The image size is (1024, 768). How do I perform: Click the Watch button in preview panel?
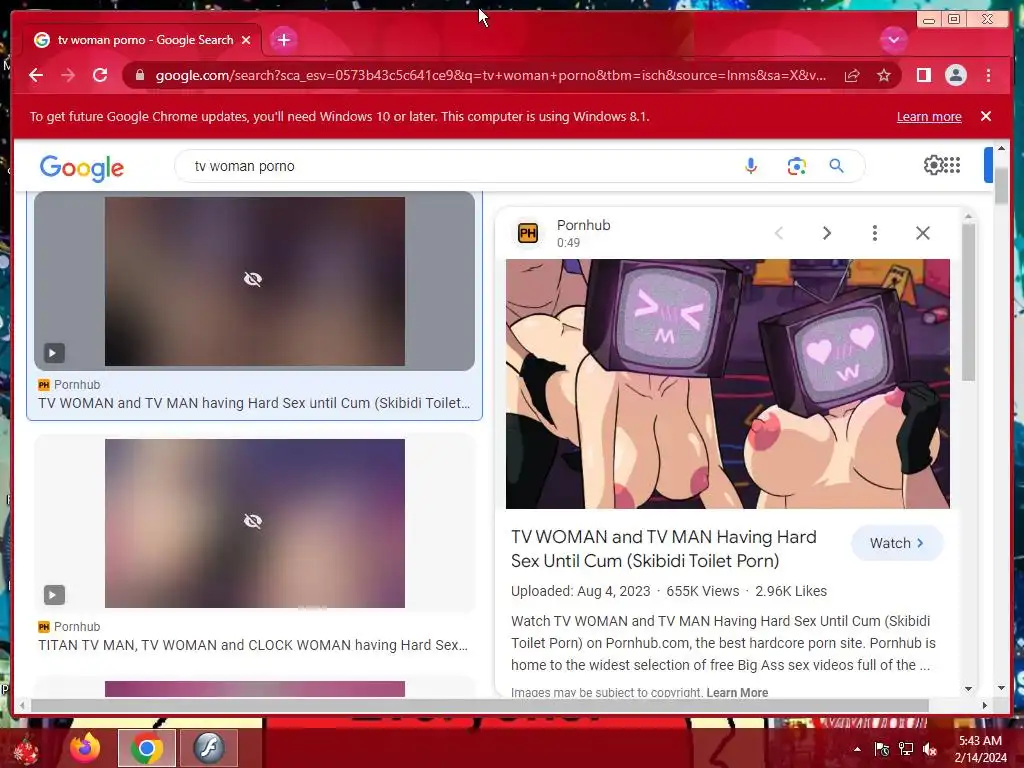pos(897,543)
